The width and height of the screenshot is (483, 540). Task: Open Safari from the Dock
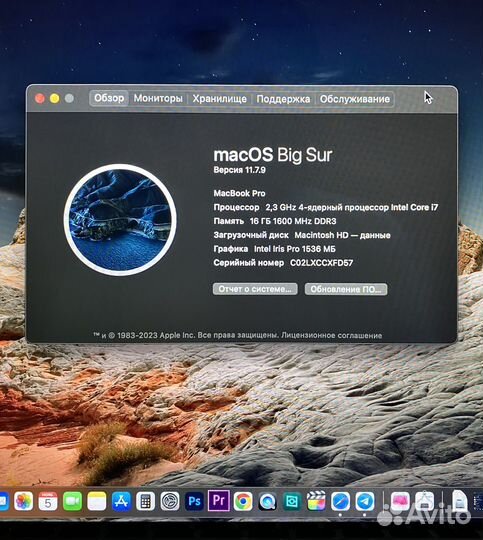coord(340,501)
